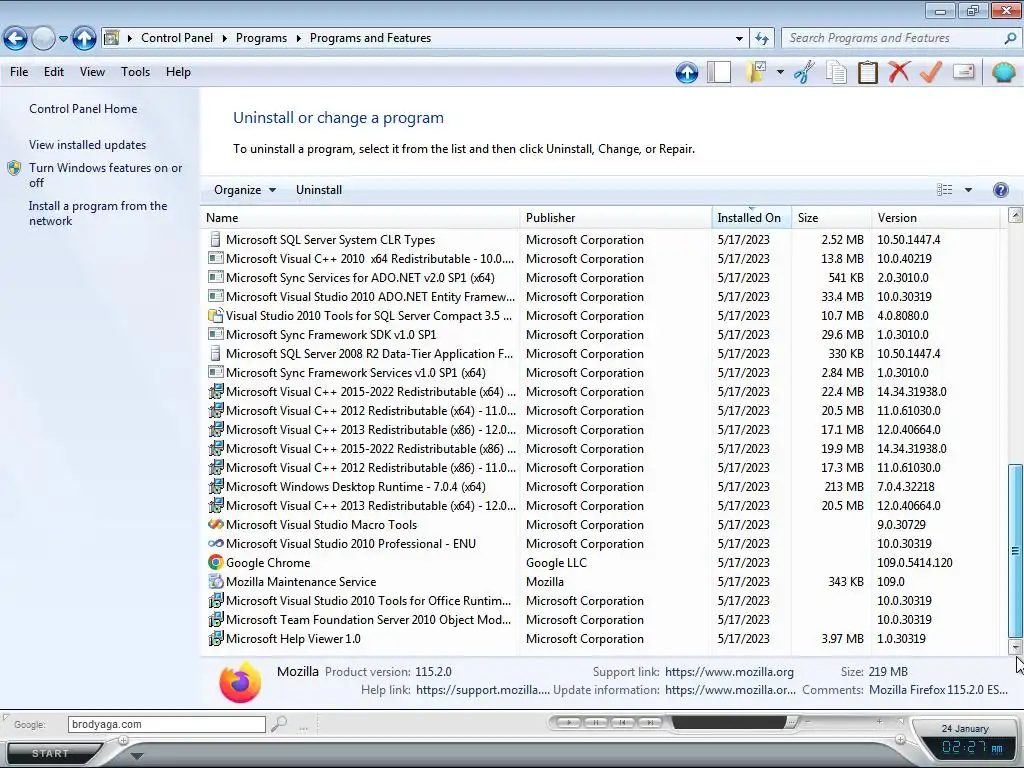Click the red X Delete icon
This screenshot has height=768, width=1024.
(899, 72)
